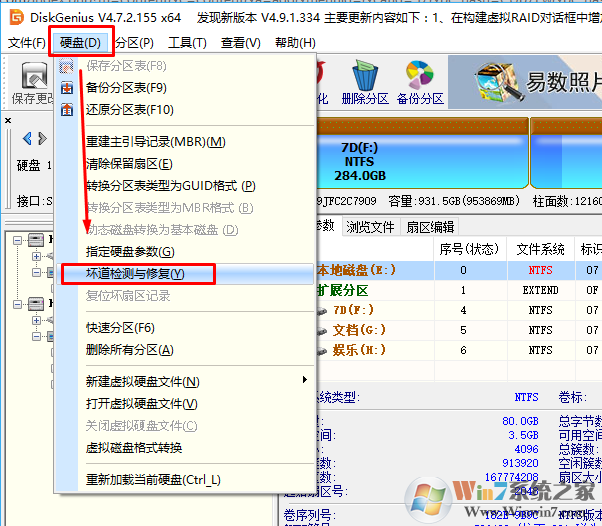
Task: Click the red NTFS cell in row 0
Action: click(540, 271)
